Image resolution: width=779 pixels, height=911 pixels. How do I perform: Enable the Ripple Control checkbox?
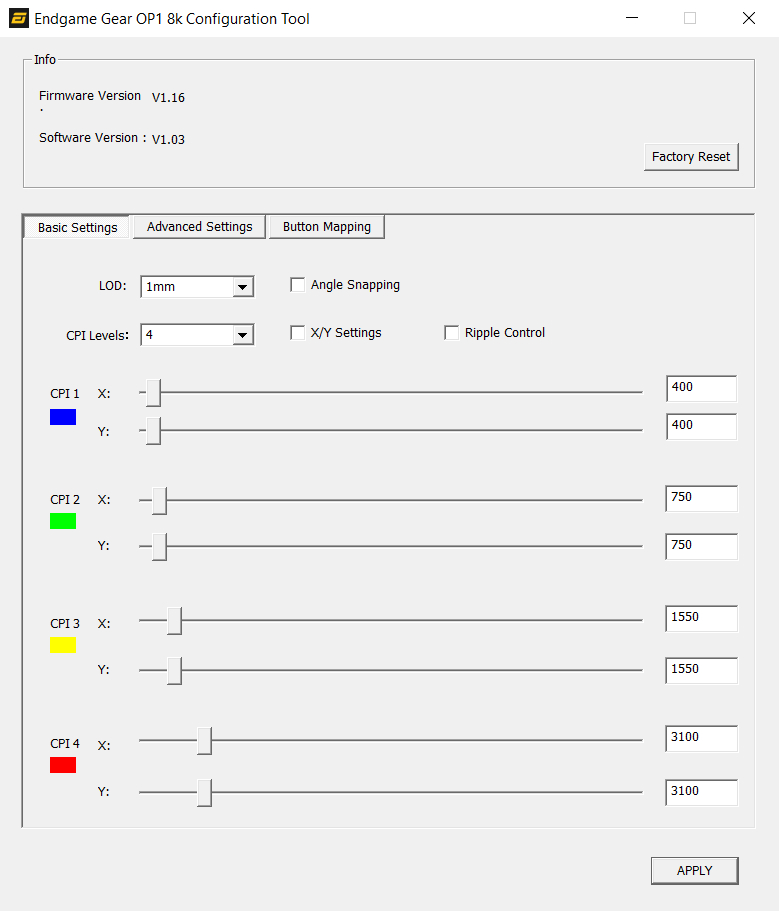click(x=451, y=333)
